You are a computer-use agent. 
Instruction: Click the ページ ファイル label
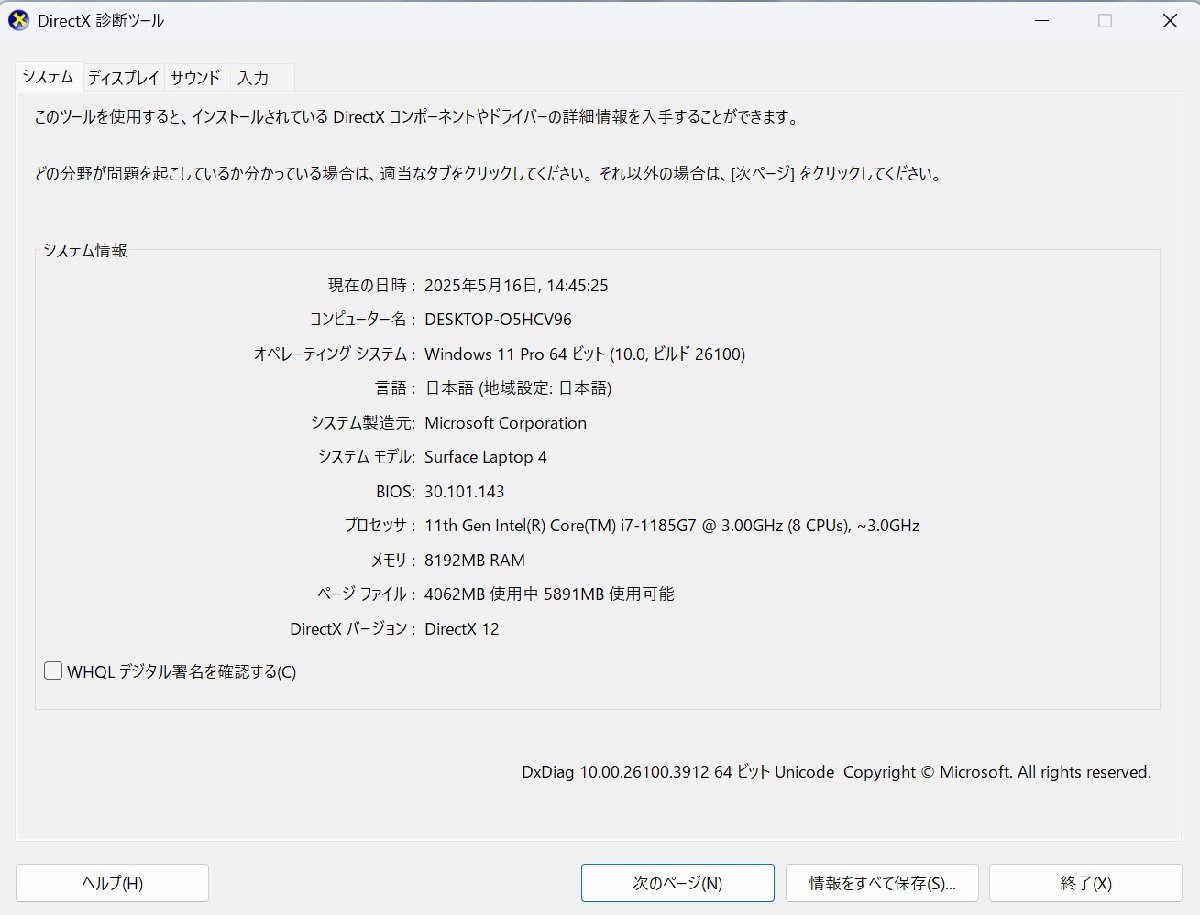365,594
